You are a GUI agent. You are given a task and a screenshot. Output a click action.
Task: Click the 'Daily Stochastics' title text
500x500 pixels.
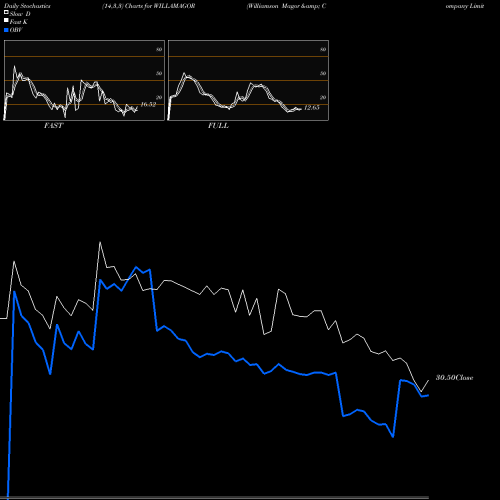(x=27, y=6)
